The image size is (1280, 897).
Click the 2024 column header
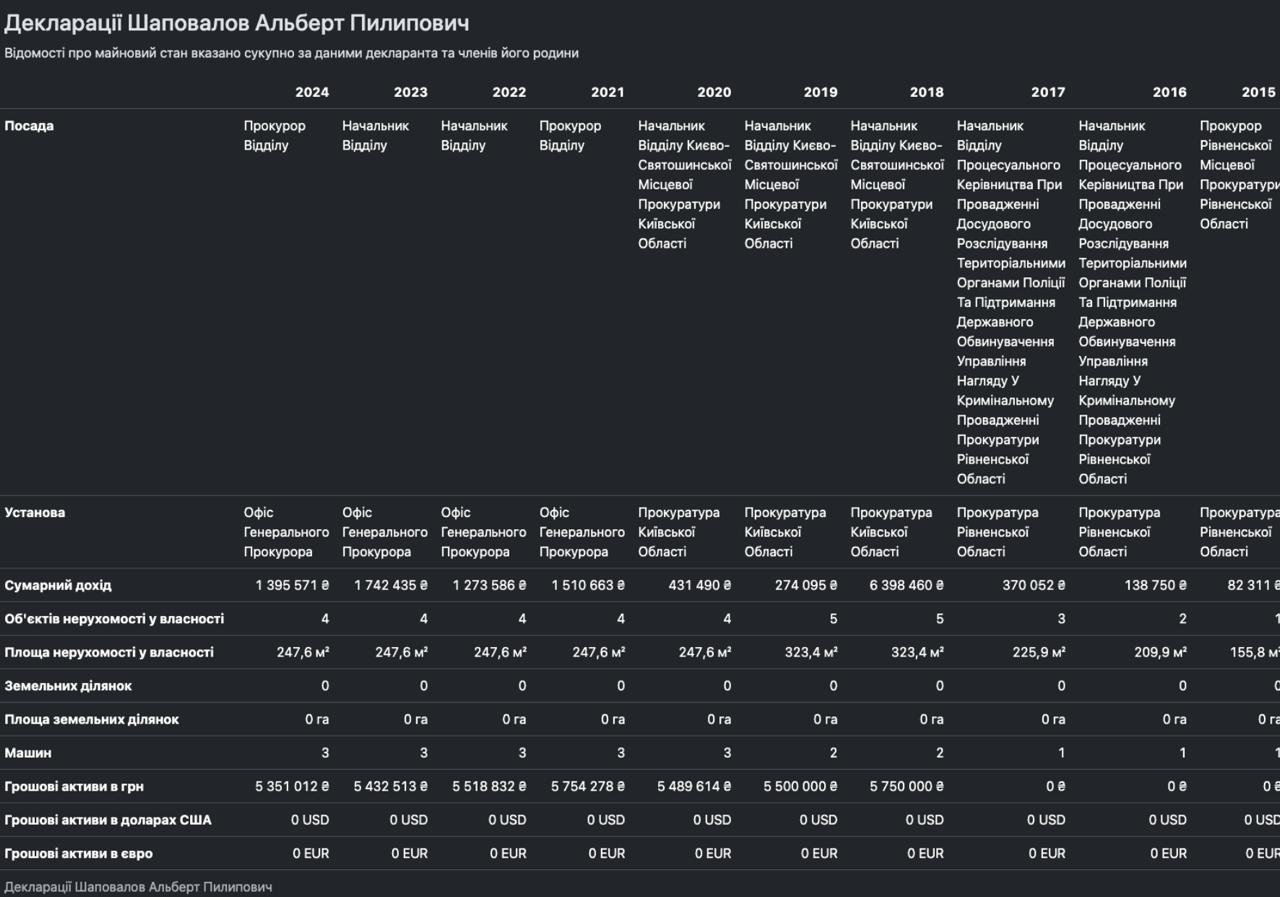[x=312, y=92]
